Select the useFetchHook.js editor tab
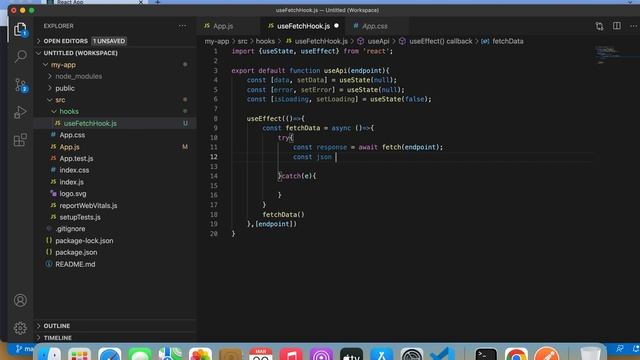The image size is (640, 360). click(x=303, y=26)
